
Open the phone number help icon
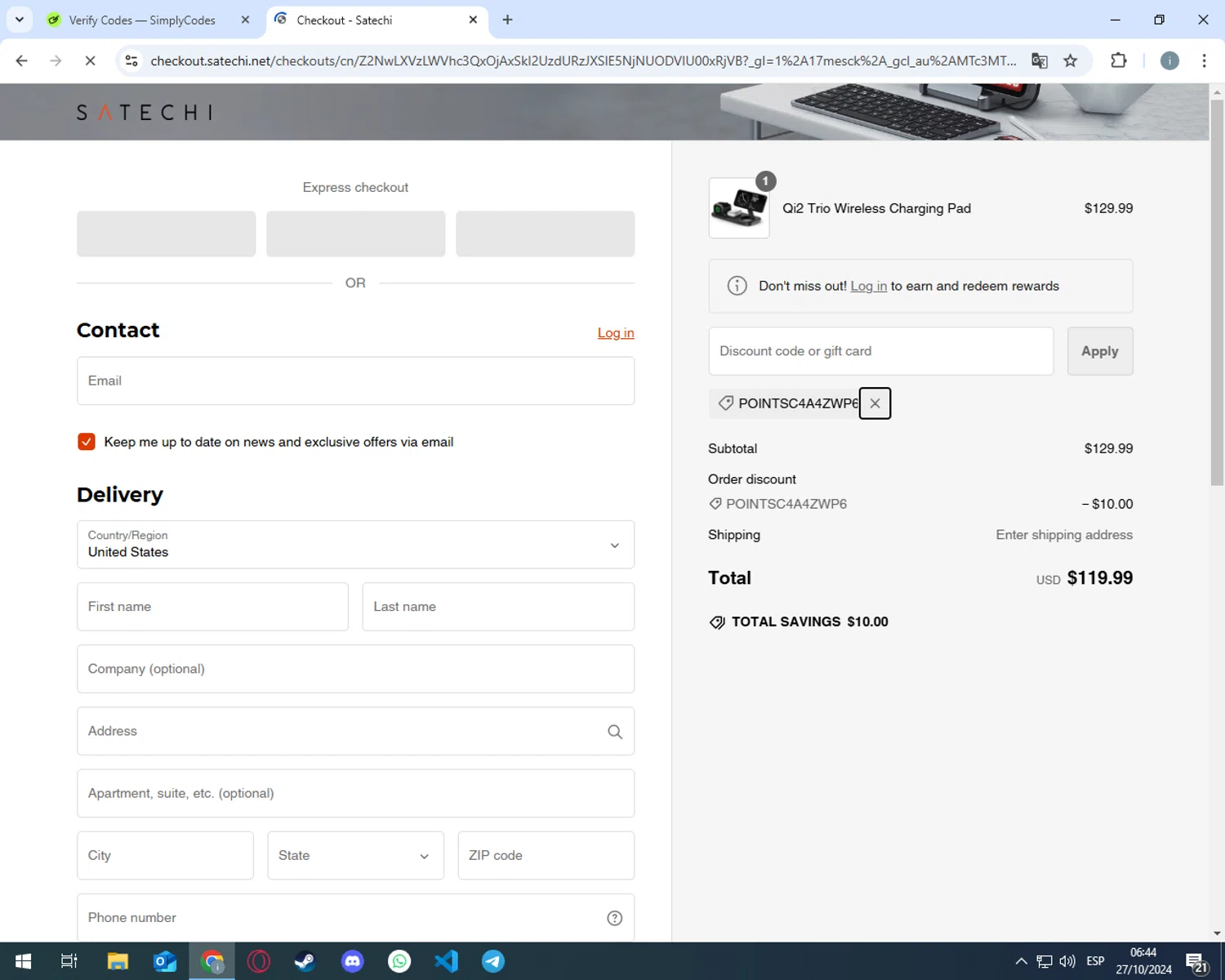click(615, 918)
